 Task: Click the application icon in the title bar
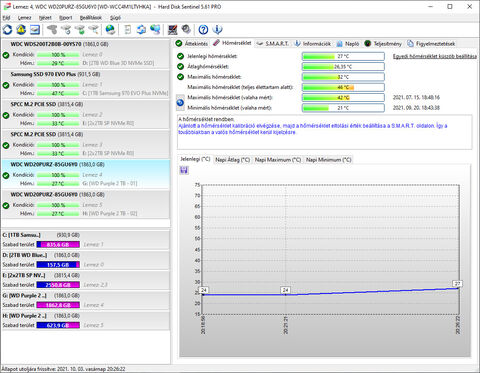[x=7, y=6]
